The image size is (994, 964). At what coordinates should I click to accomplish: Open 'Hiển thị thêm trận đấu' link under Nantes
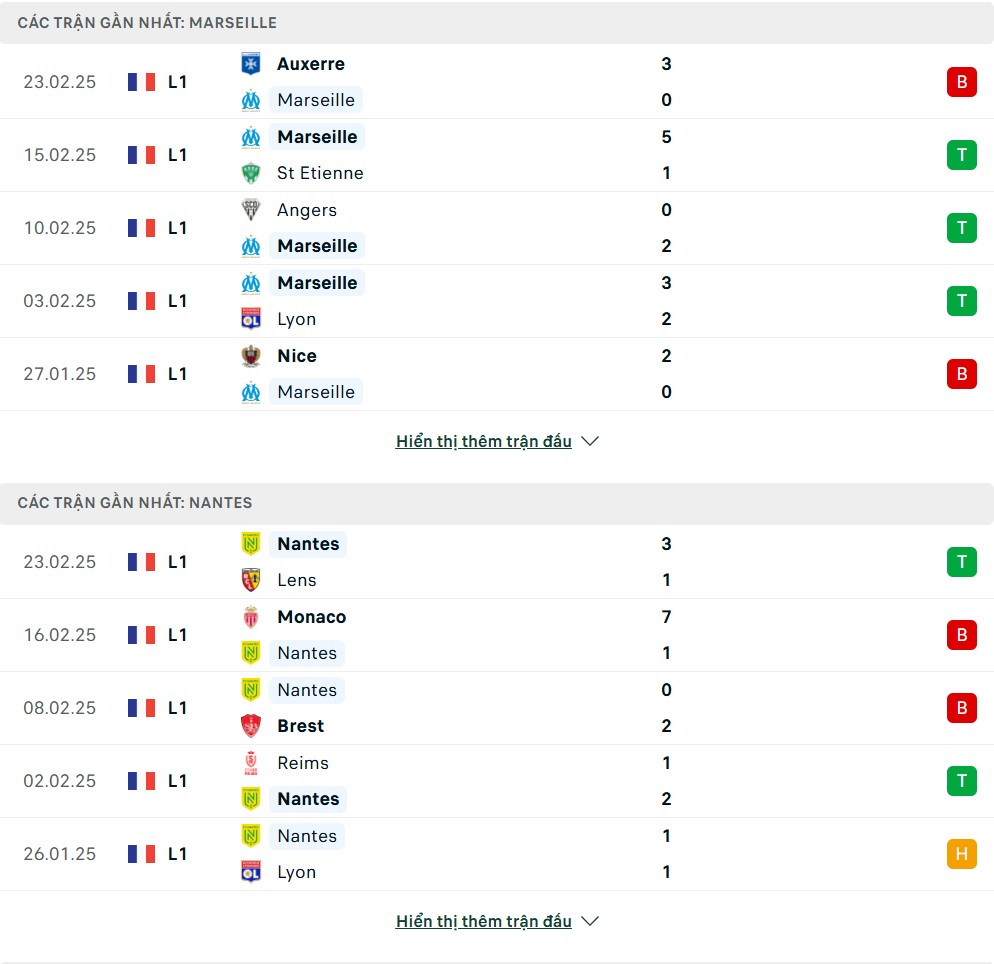pyautogui.click(x=483, y=921)
